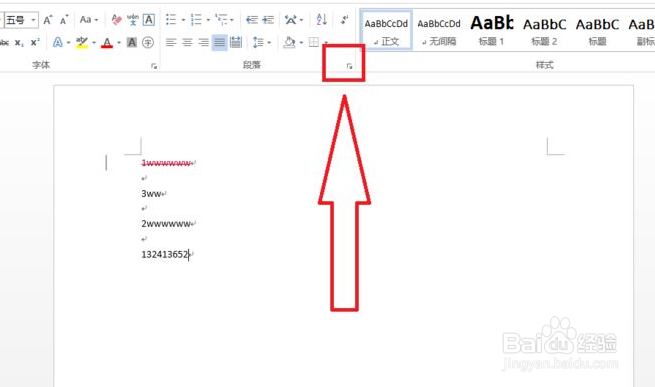This screenshot has width=655, height=387.
Task: Select the 无间隔 style
Action: pyautogui.click(x=439, y=31)
